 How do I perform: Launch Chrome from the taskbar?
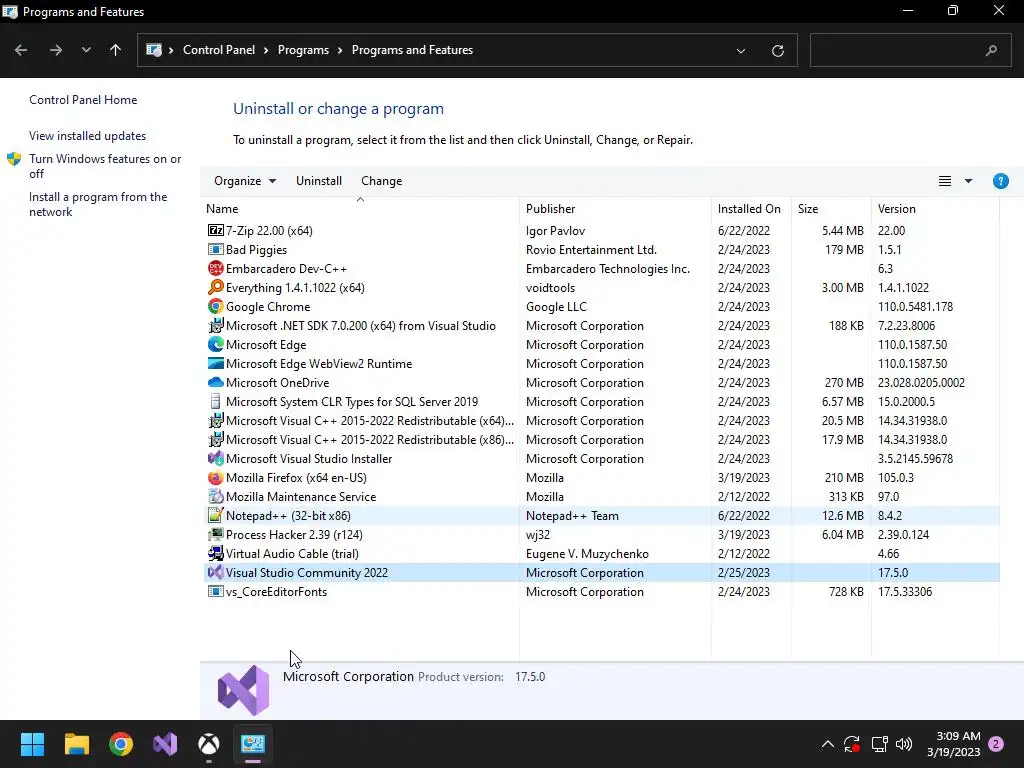[121, 744]
